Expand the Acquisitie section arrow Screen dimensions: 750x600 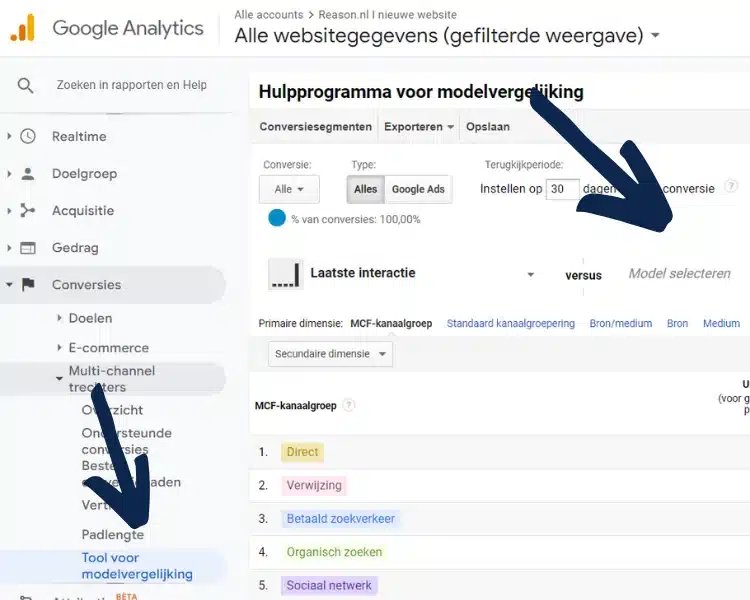click(x=9, y=211)
